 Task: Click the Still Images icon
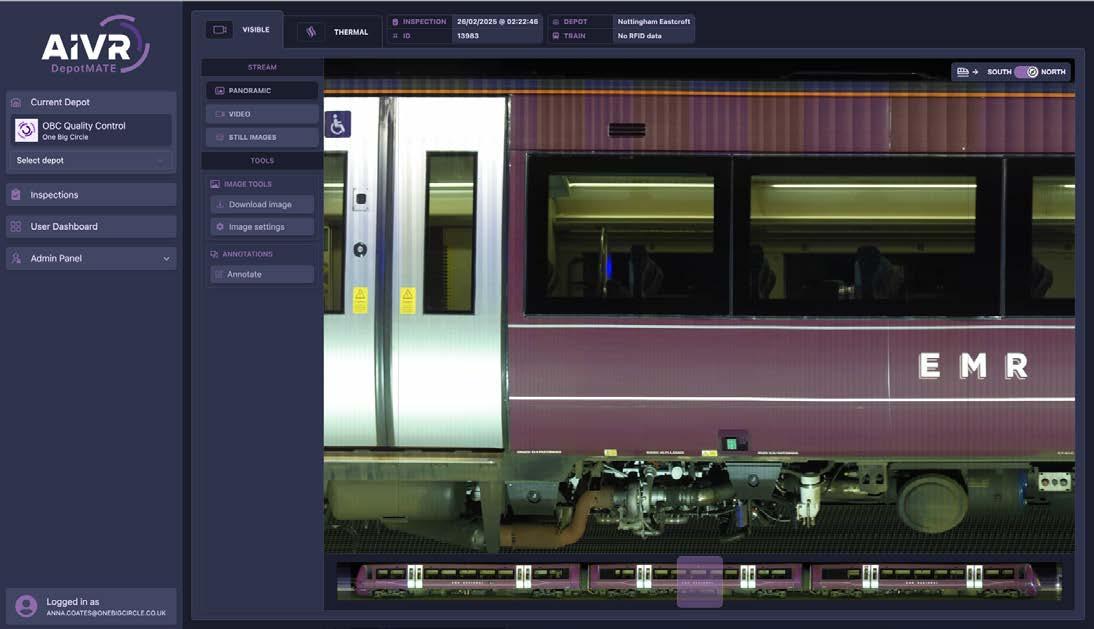pos(220,137)
